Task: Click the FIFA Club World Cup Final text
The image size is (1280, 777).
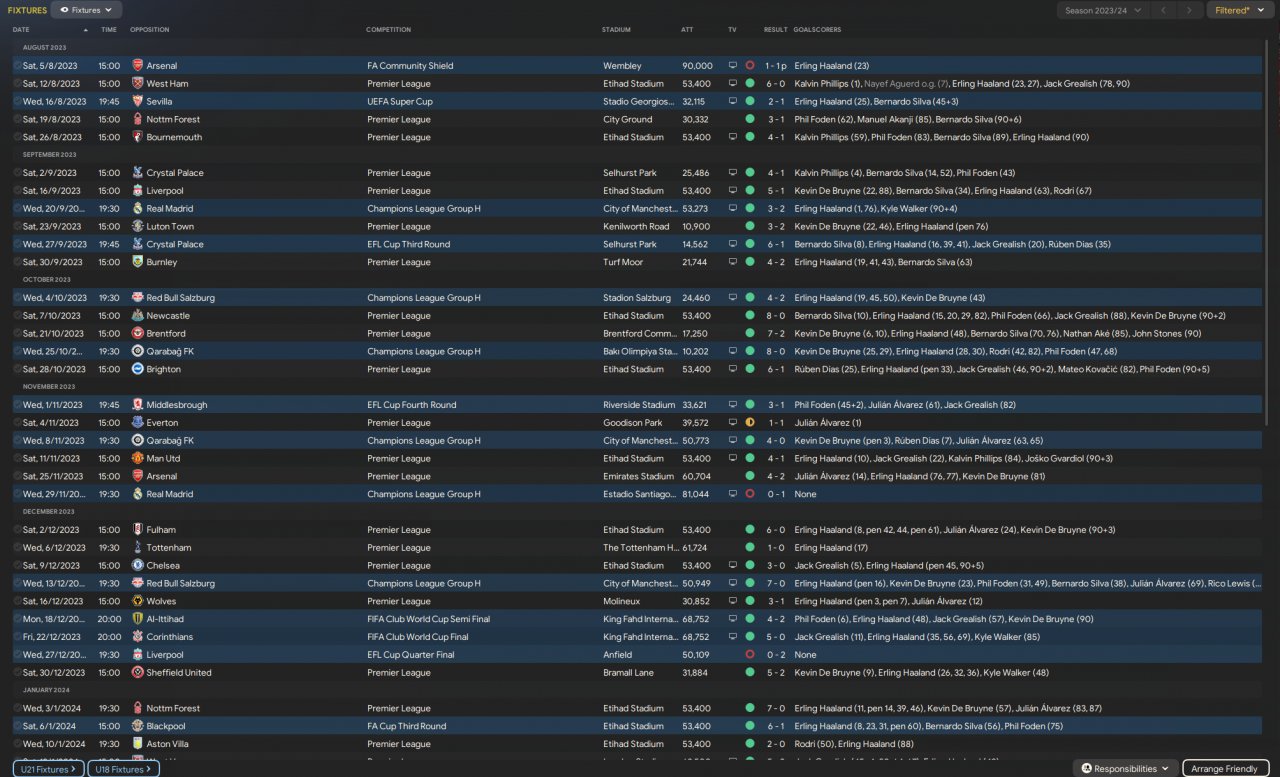Action: point(417,637)
